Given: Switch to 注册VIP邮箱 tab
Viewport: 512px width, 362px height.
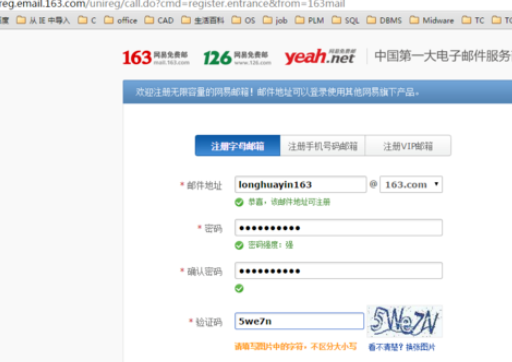Looking at the screenshot, I should tap(408, 146).
